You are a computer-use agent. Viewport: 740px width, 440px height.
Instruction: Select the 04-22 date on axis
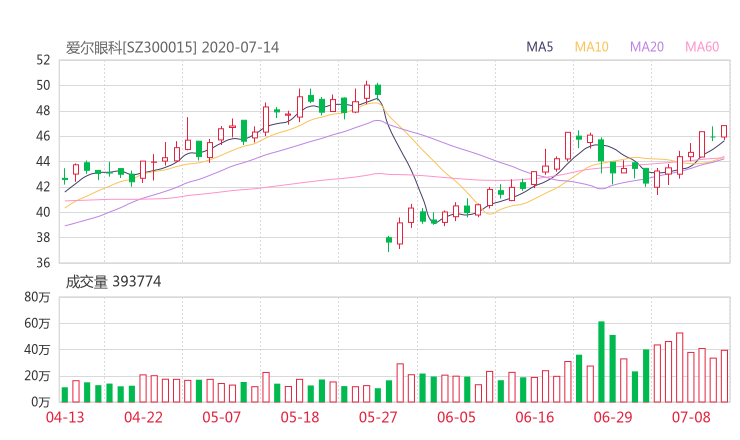(x=145, y=417)
